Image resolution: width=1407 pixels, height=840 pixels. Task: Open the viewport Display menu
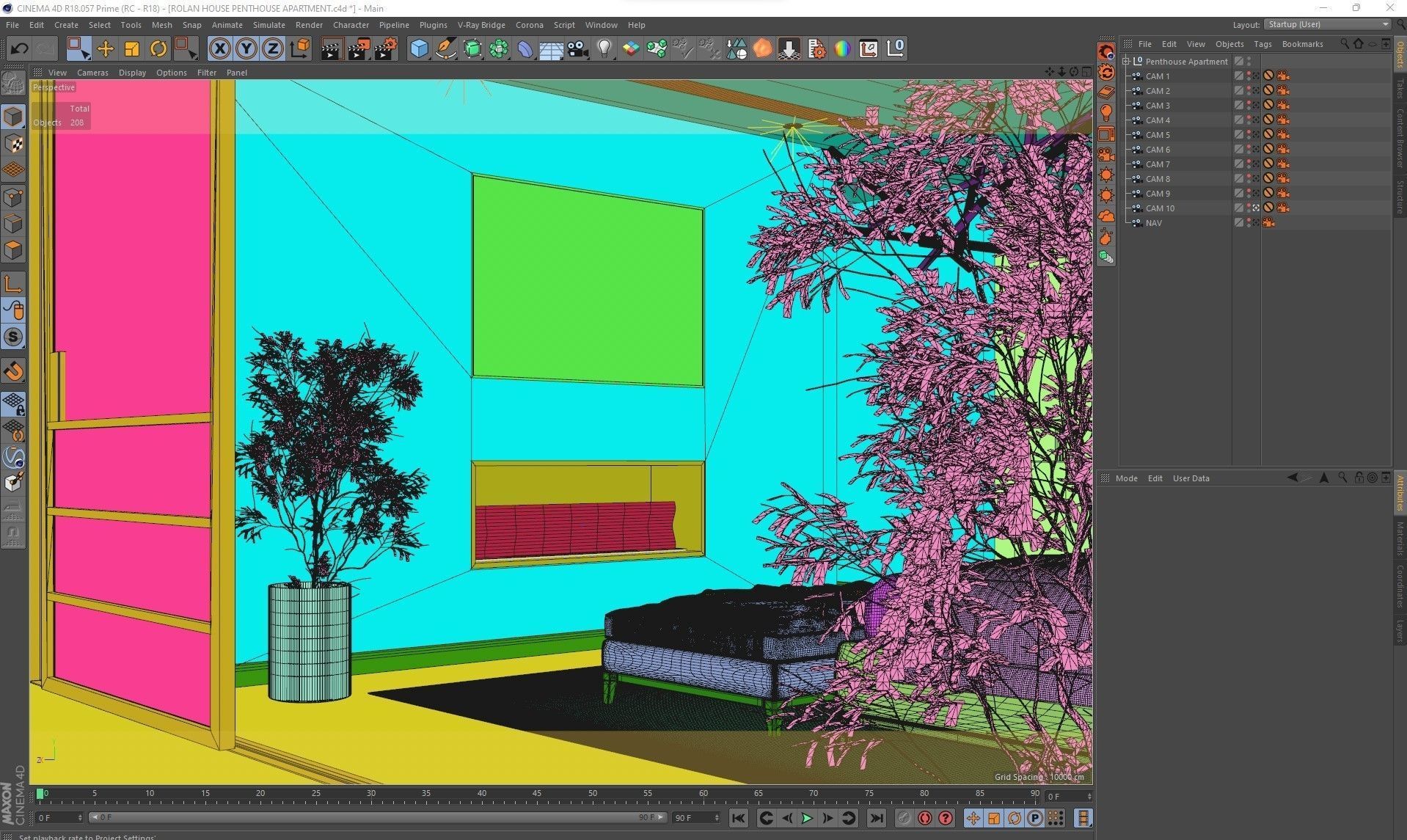132,73
